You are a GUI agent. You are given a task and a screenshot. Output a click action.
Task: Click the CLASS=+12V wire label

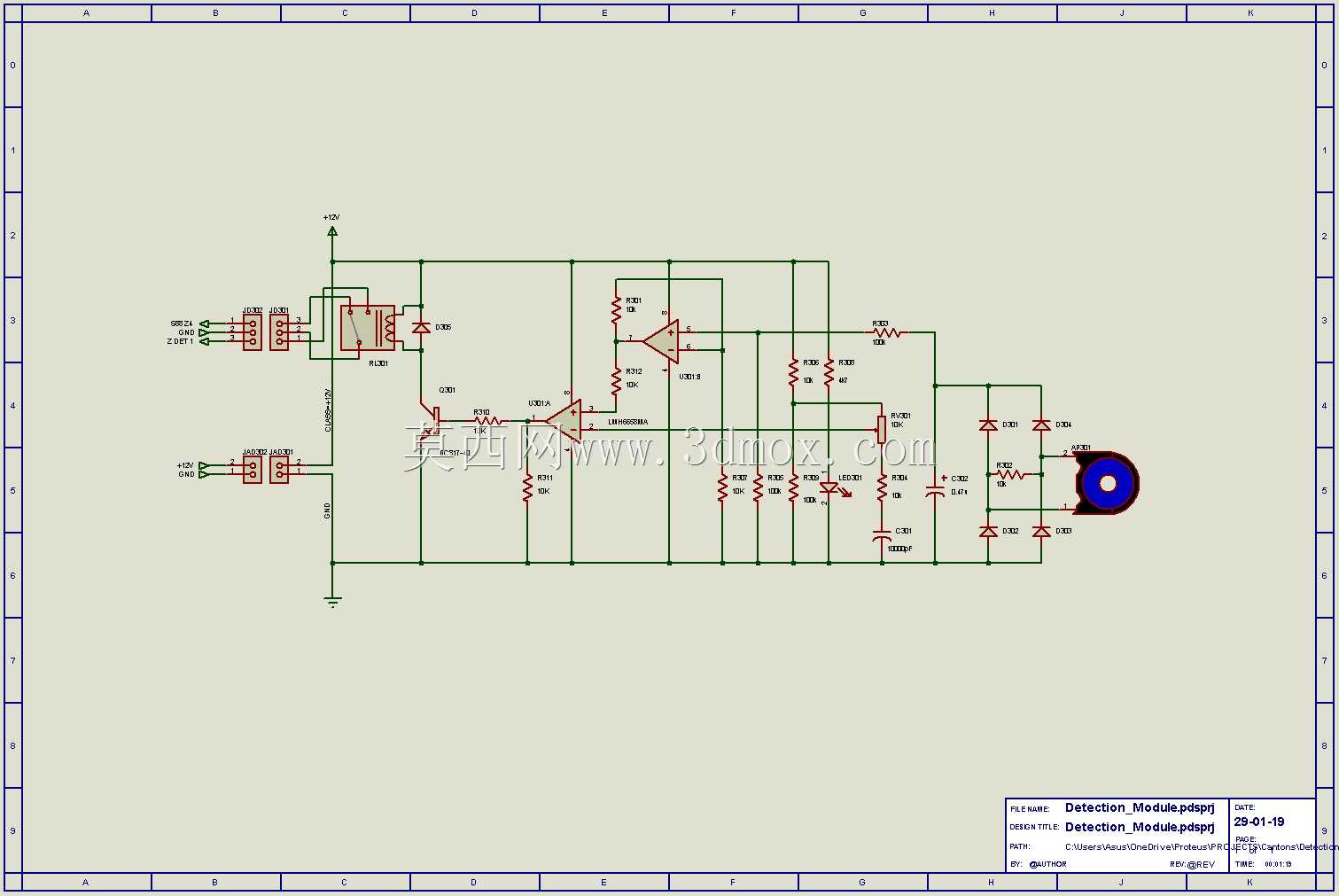click(x=327, y=410)
